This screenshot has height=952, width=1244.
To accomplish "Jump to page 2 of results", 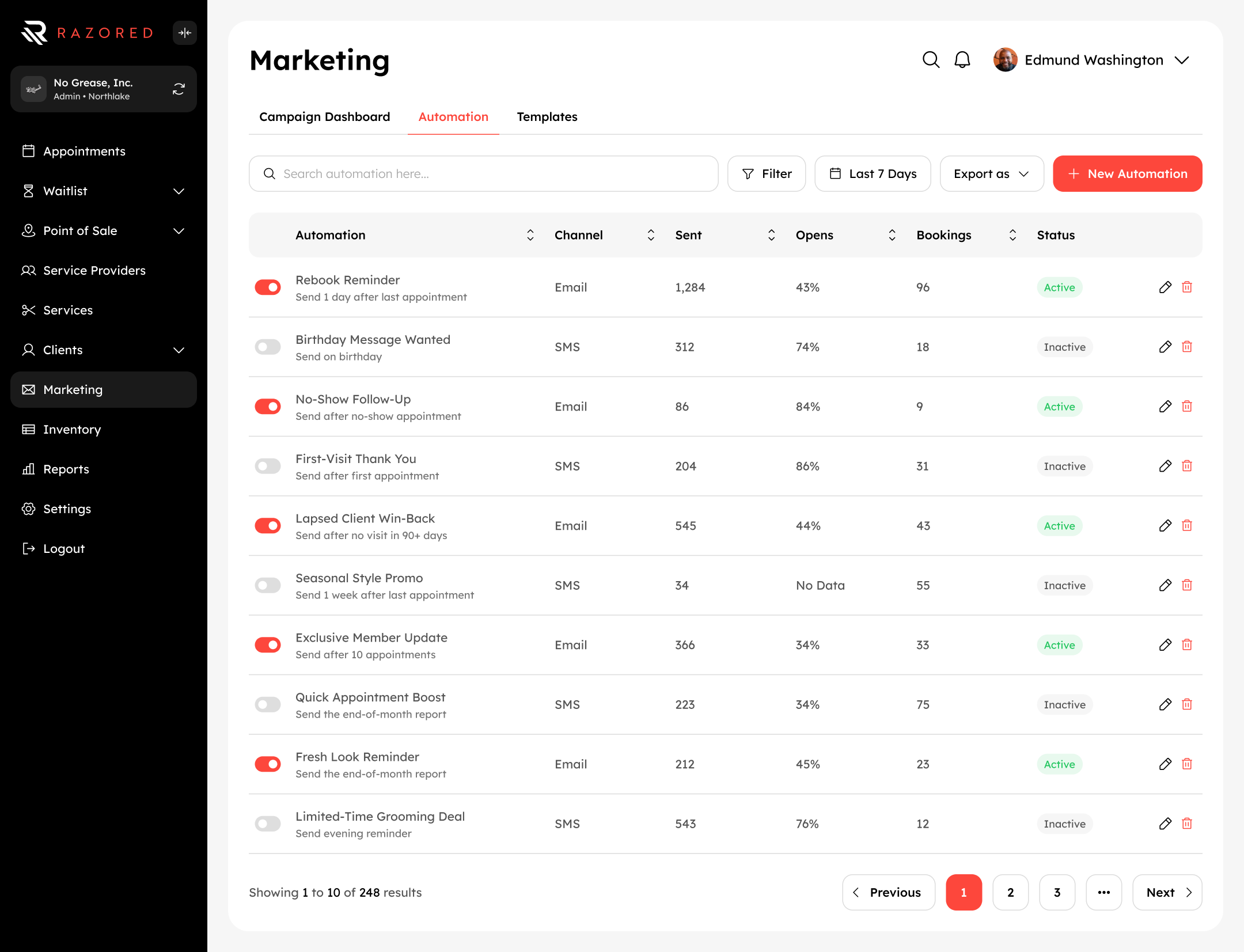I will 1010,892.
